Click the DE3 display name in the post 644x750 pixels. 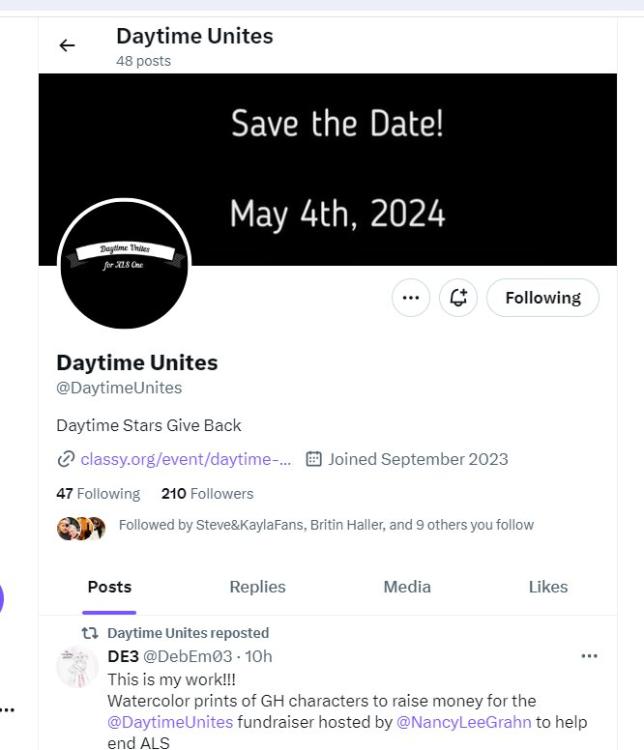123,656
